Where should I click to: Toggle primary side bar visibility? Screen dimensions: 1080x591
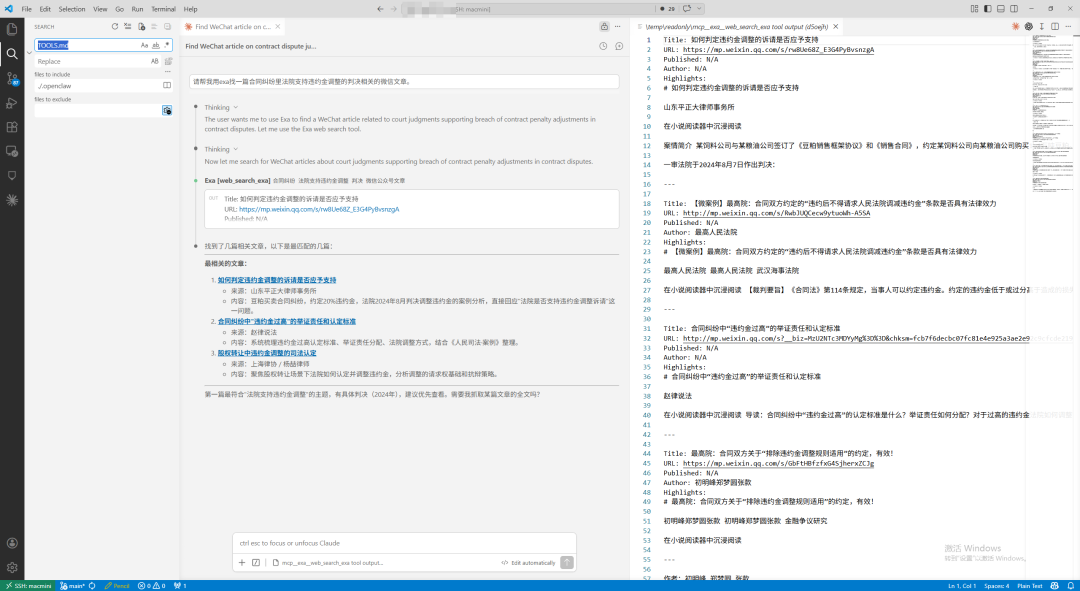tap(988, 9)
